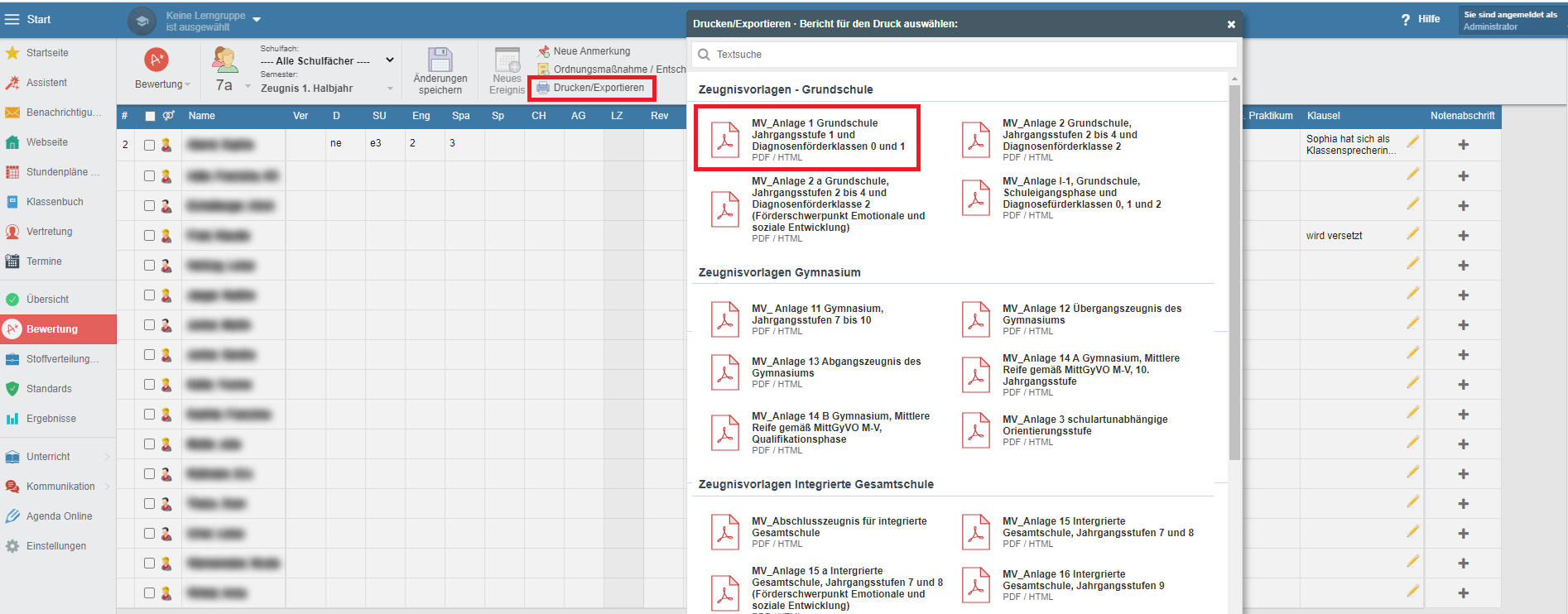Open the Hilfe question mark icon
This screenshot has height=614, width=1568.
(x=1406, y=19)
